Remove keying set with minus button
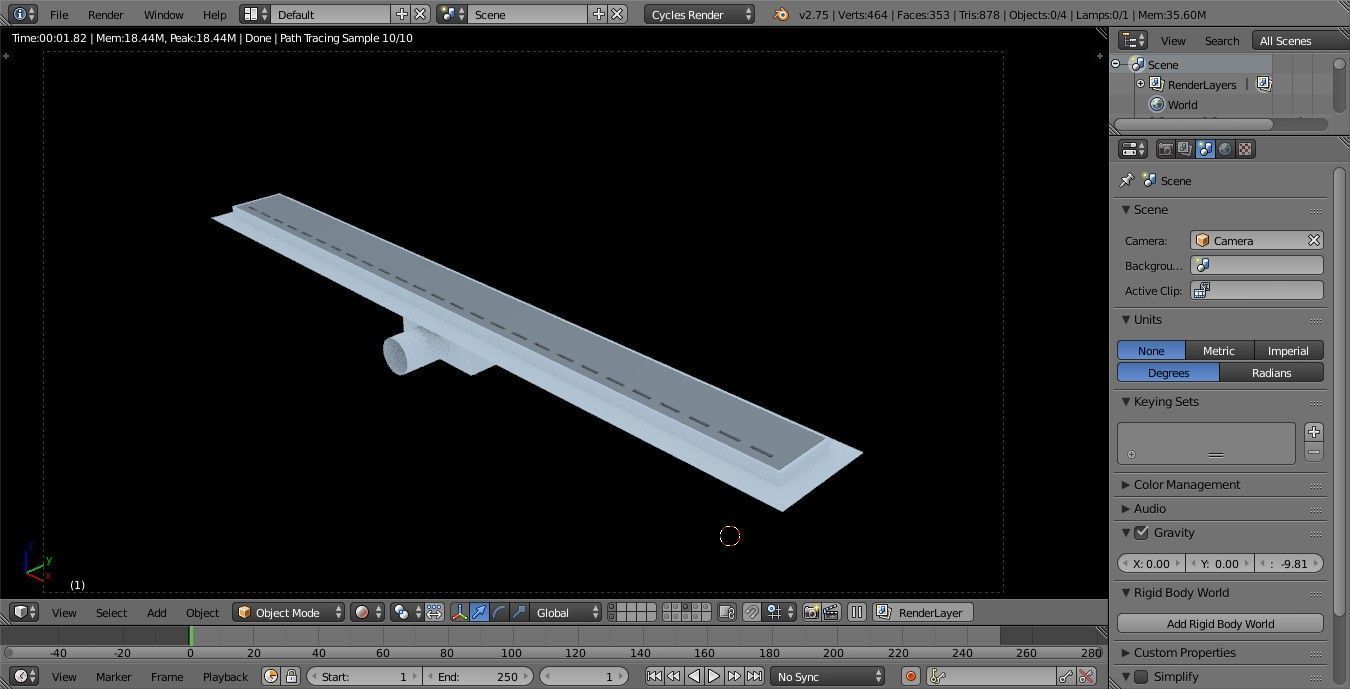 point(1314,453)
